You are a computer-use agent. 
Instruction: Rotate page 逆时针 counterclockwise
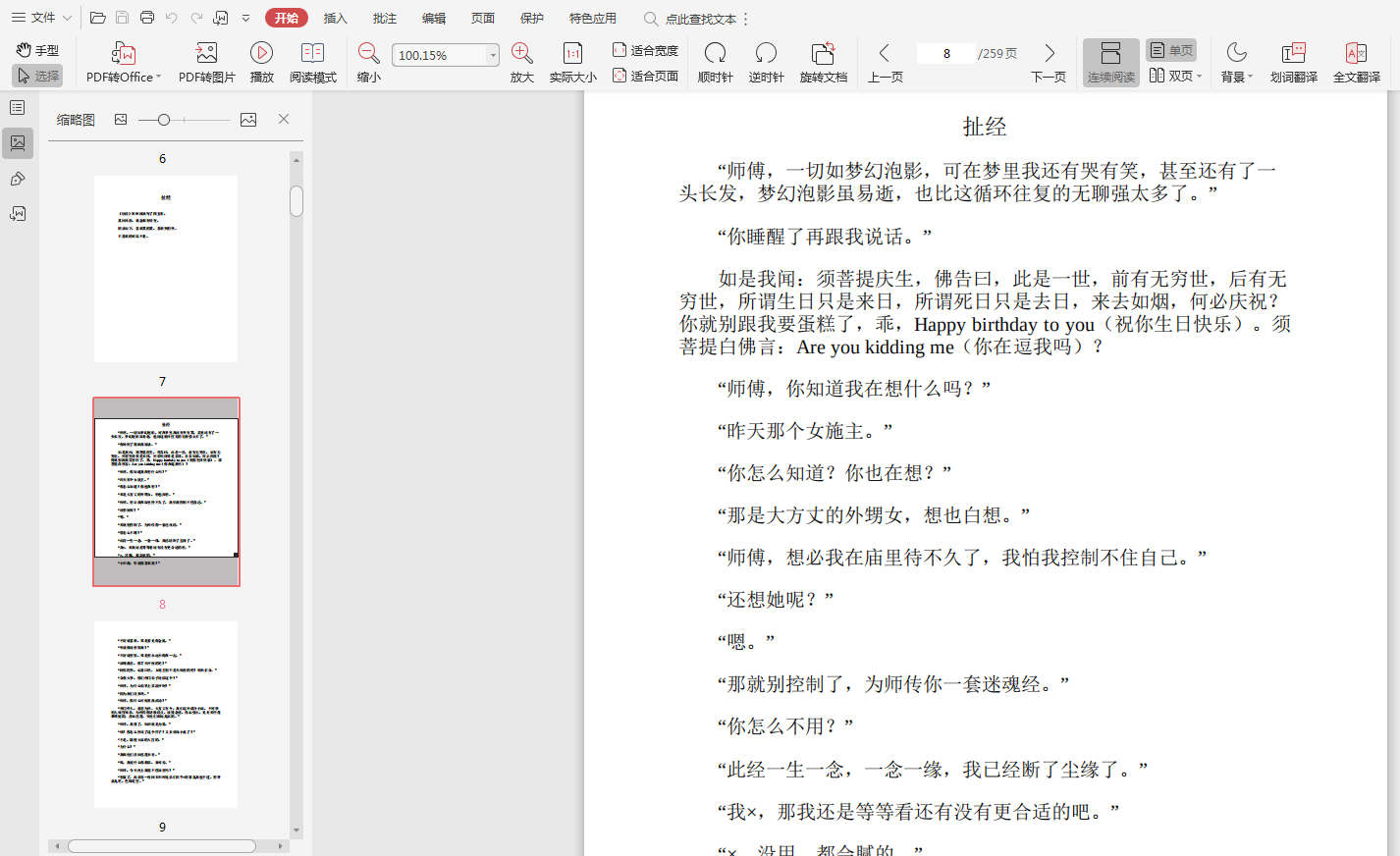[766, 63]
